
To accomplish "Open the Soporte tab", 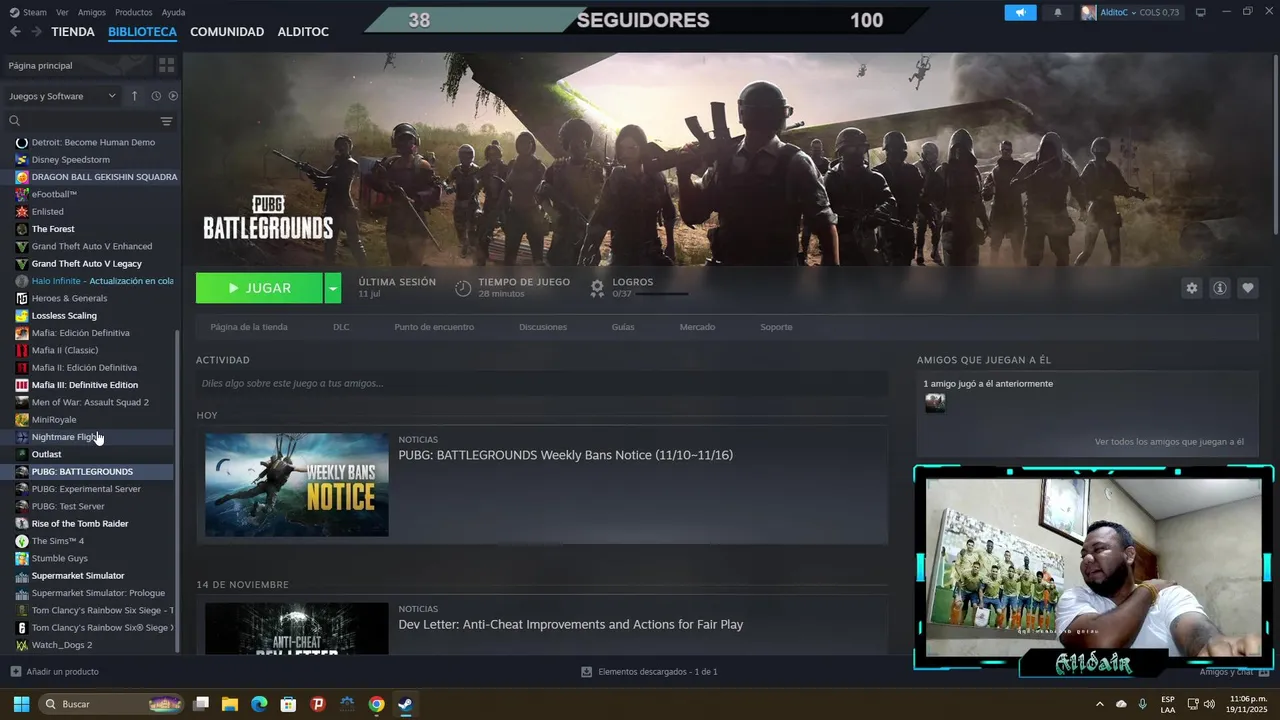I will pos(776,327).
